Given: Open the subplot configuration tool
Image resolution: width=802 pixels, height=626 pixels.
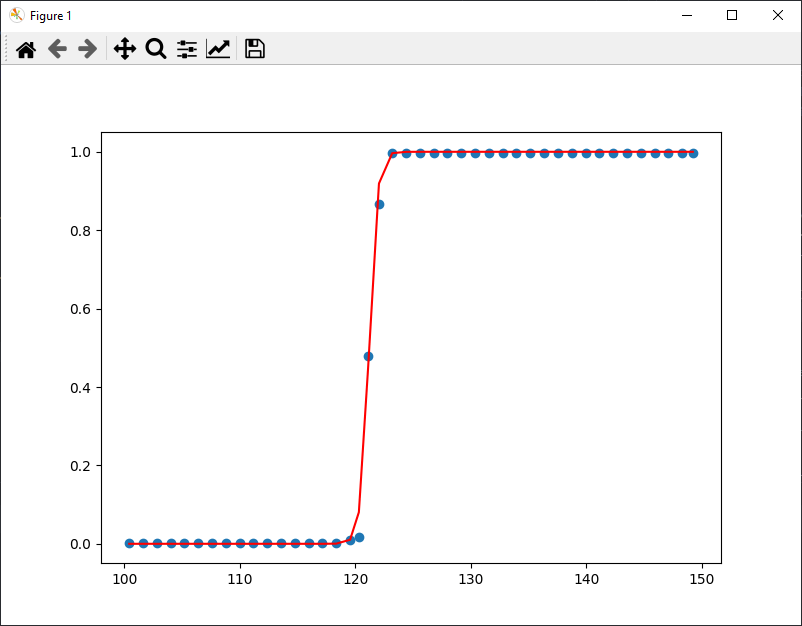Looking at the screenshot, I should point(187,48).
